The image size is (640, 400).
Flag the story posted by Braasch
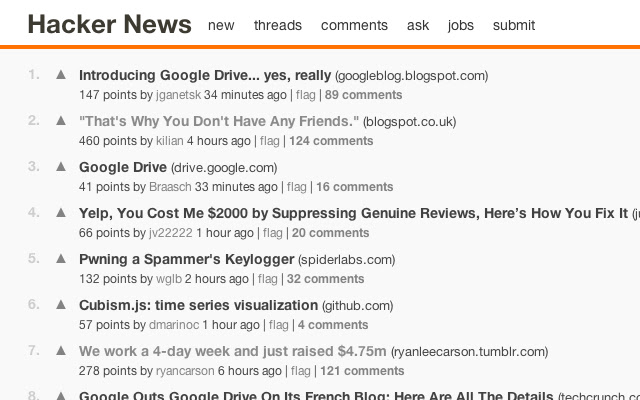(x=297, y=187)
